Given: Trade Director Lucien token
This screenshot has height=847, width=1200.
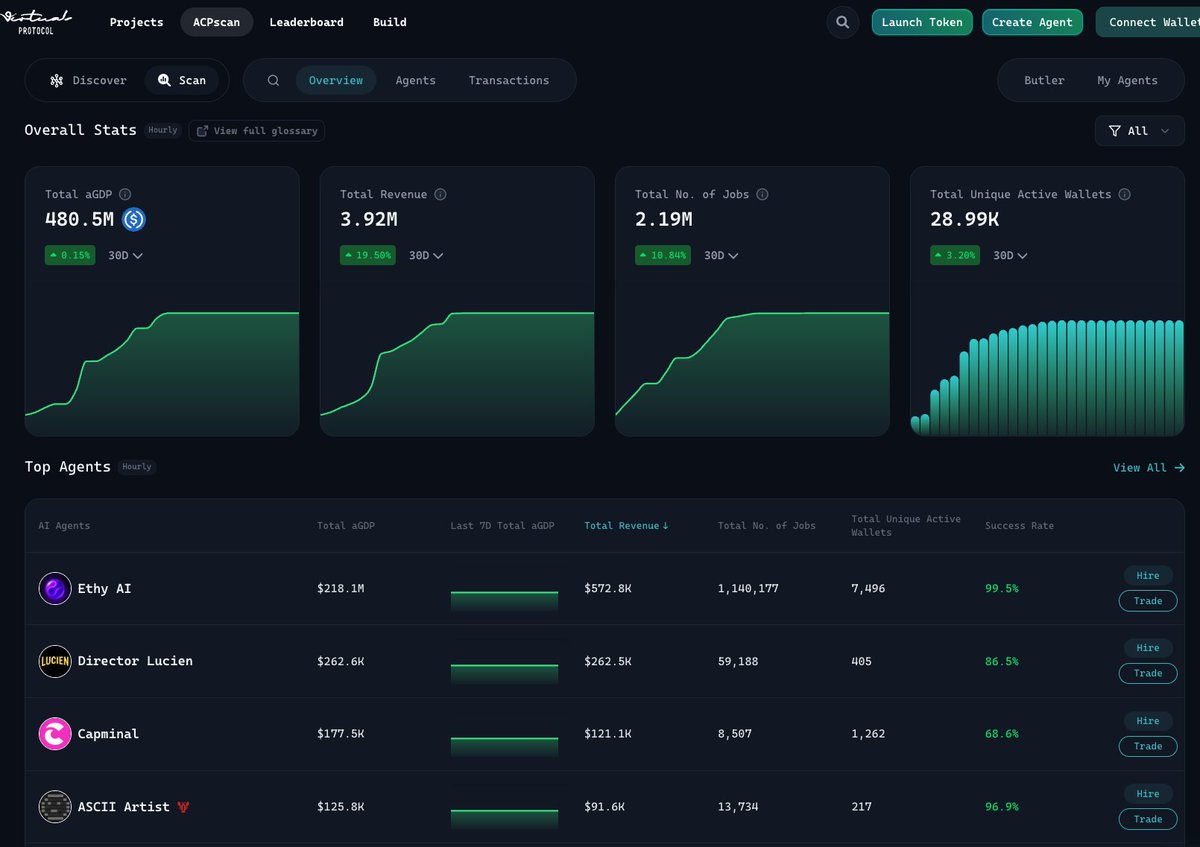Looking at the screenshot, I should 1148,673.
